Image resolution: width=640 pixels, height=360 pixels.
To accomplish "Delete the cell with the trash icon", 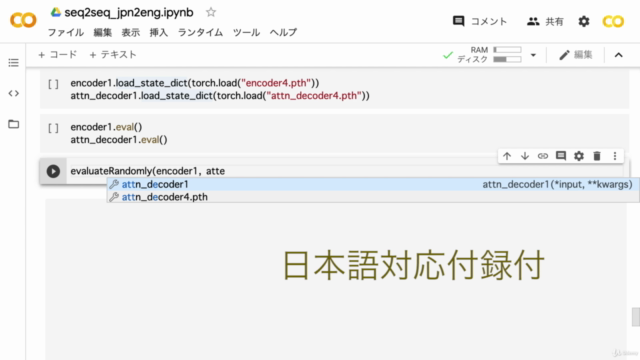I will [597, 156].
